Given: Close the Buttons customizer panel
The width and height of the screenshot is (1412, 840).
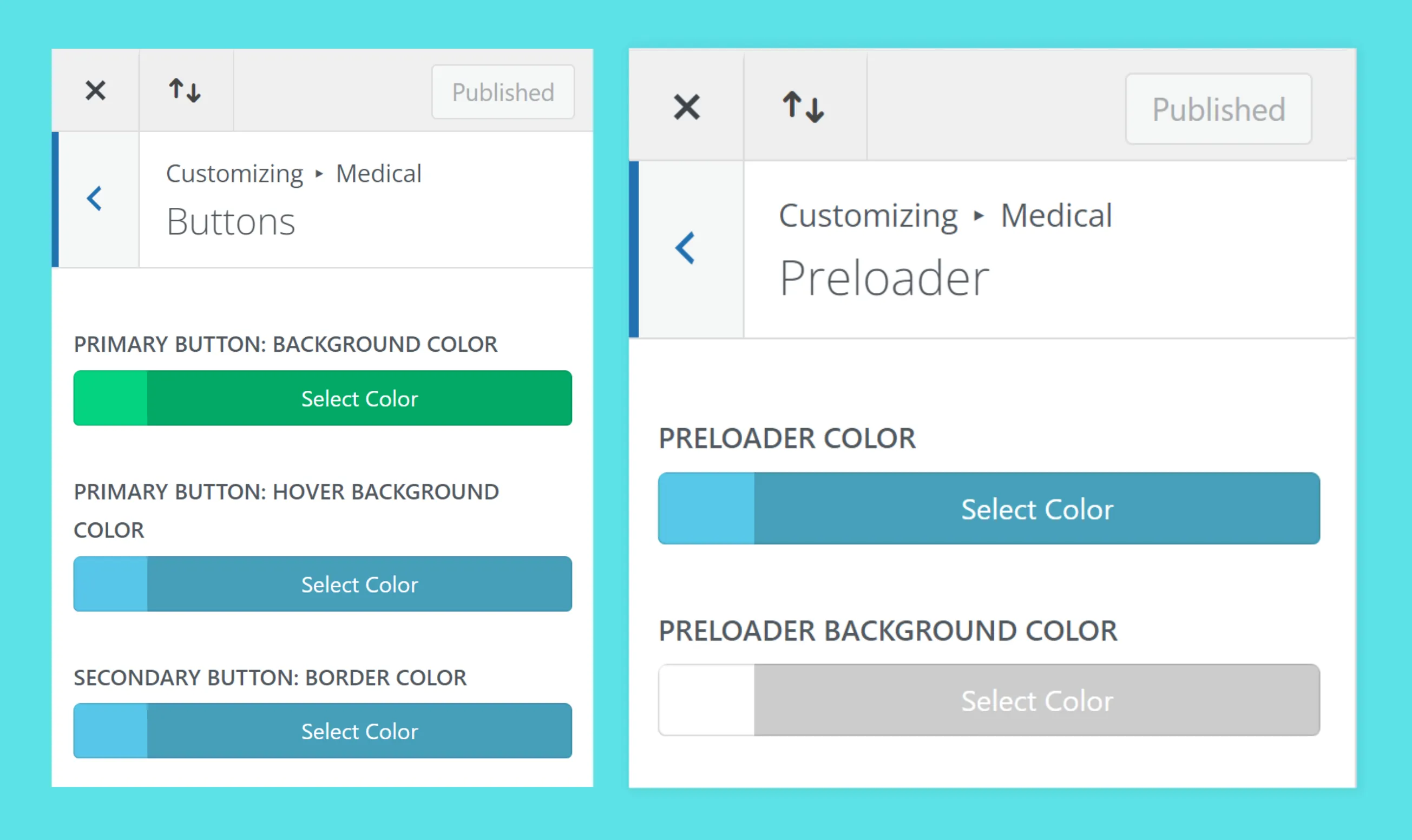Looking at the screenshot, I should (x=95, y=90).
